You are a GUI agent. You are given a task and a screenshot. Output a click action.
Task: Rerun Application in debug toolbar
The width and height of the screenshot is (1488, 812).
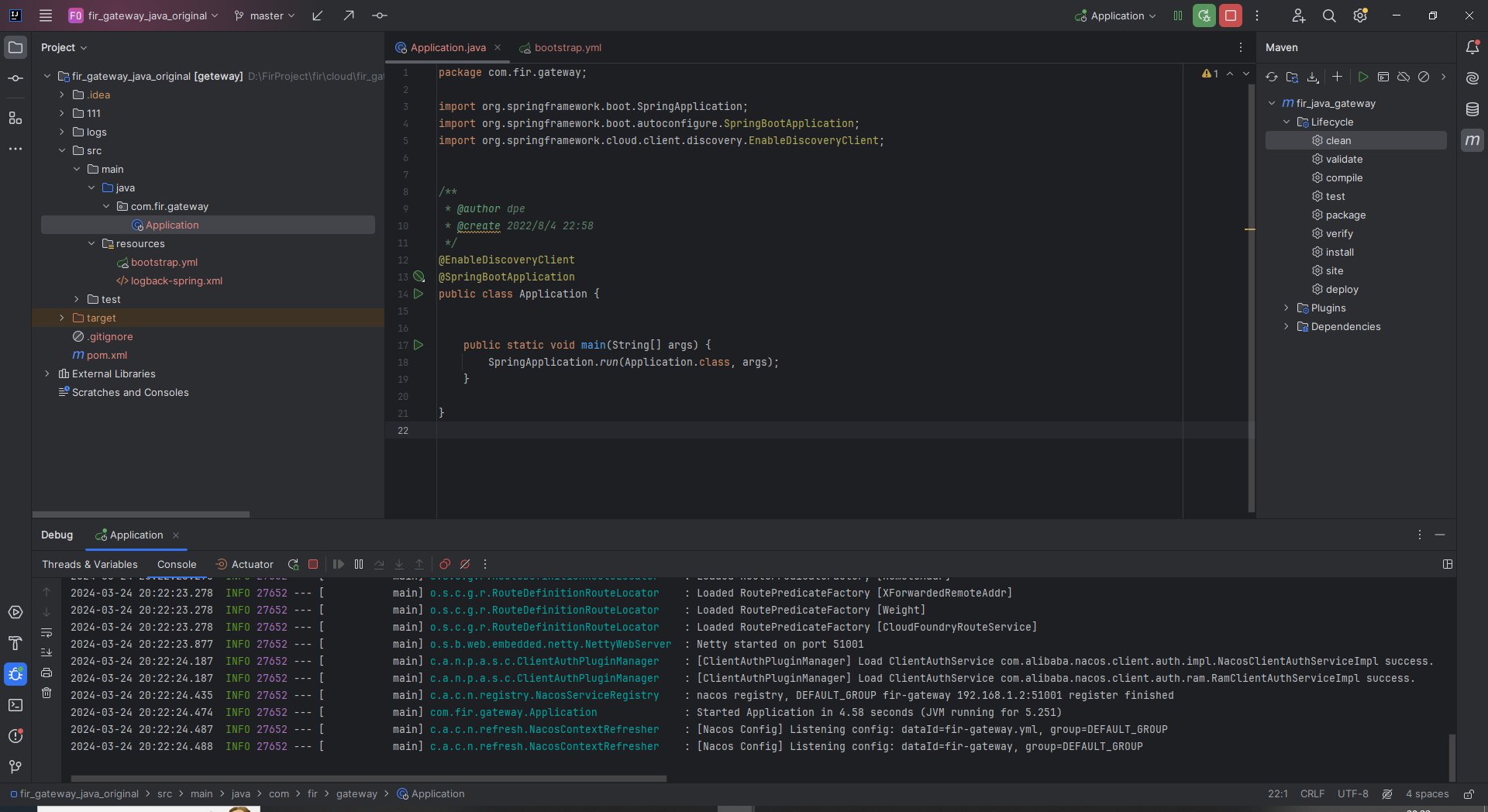click(293, 564)
